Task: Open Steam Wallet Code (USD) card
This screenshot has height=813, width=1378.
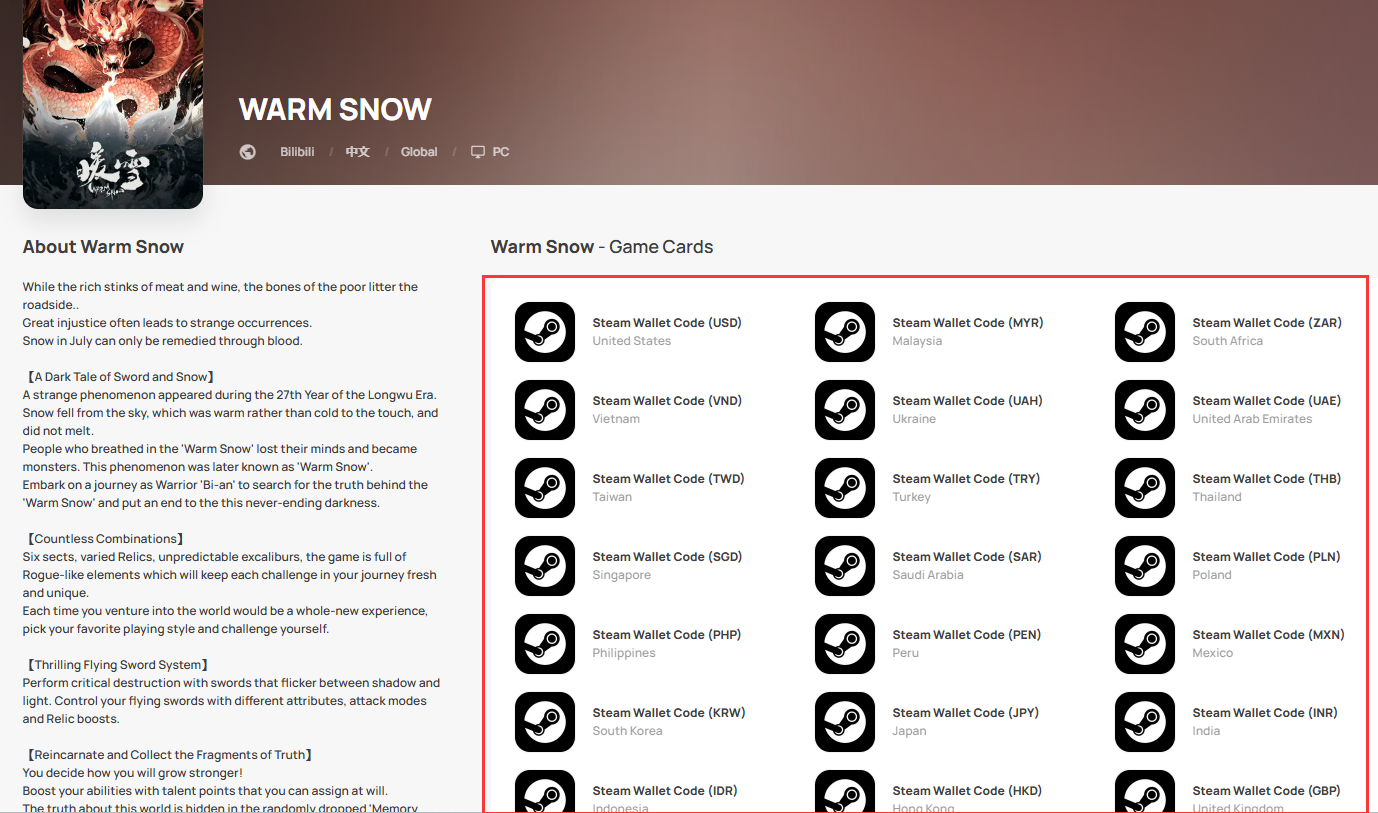Action: pyautogui.click(x=667, y=323)
